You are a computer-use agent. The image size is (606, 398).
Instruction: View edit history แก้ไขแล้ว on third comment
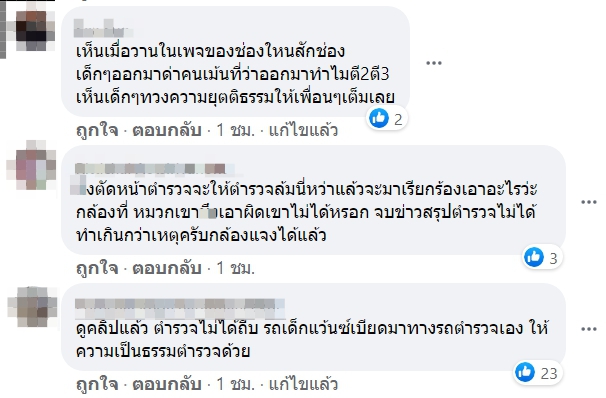point(303,384)
